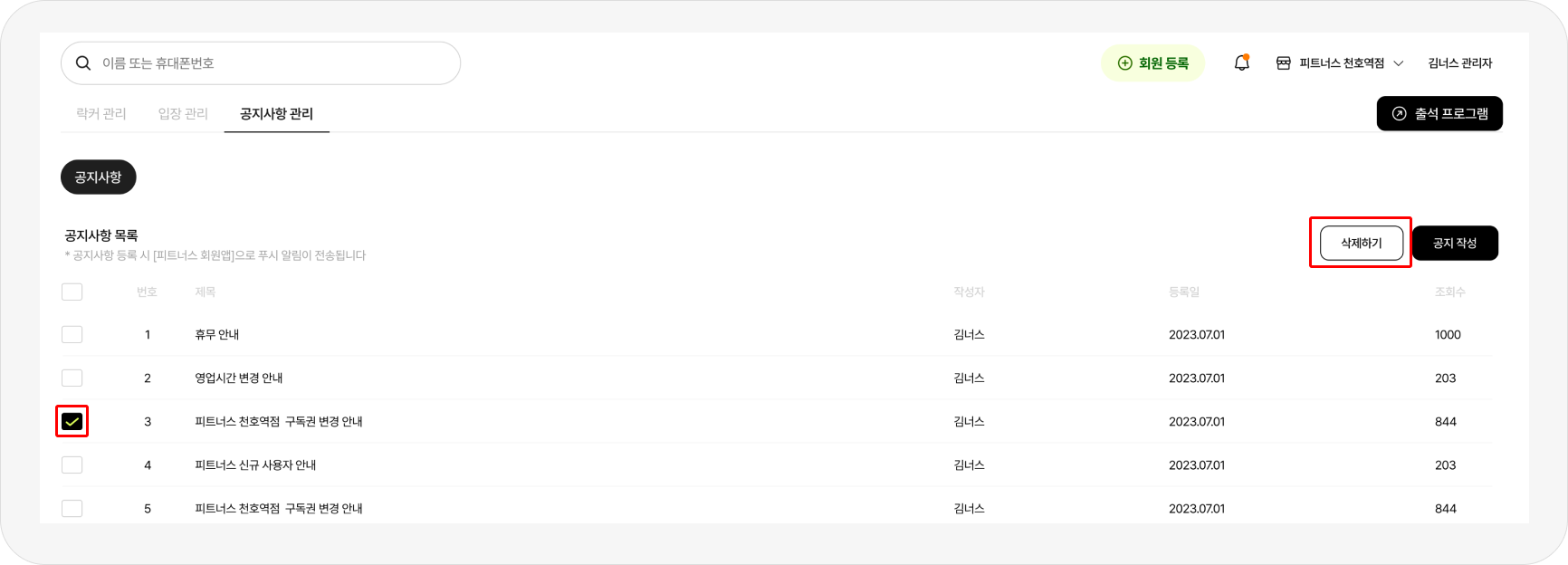Expand the 피트너스 천호역점 branch dropdown chevron
This screenshot has width=1568, height=565.
(1398, 63)
